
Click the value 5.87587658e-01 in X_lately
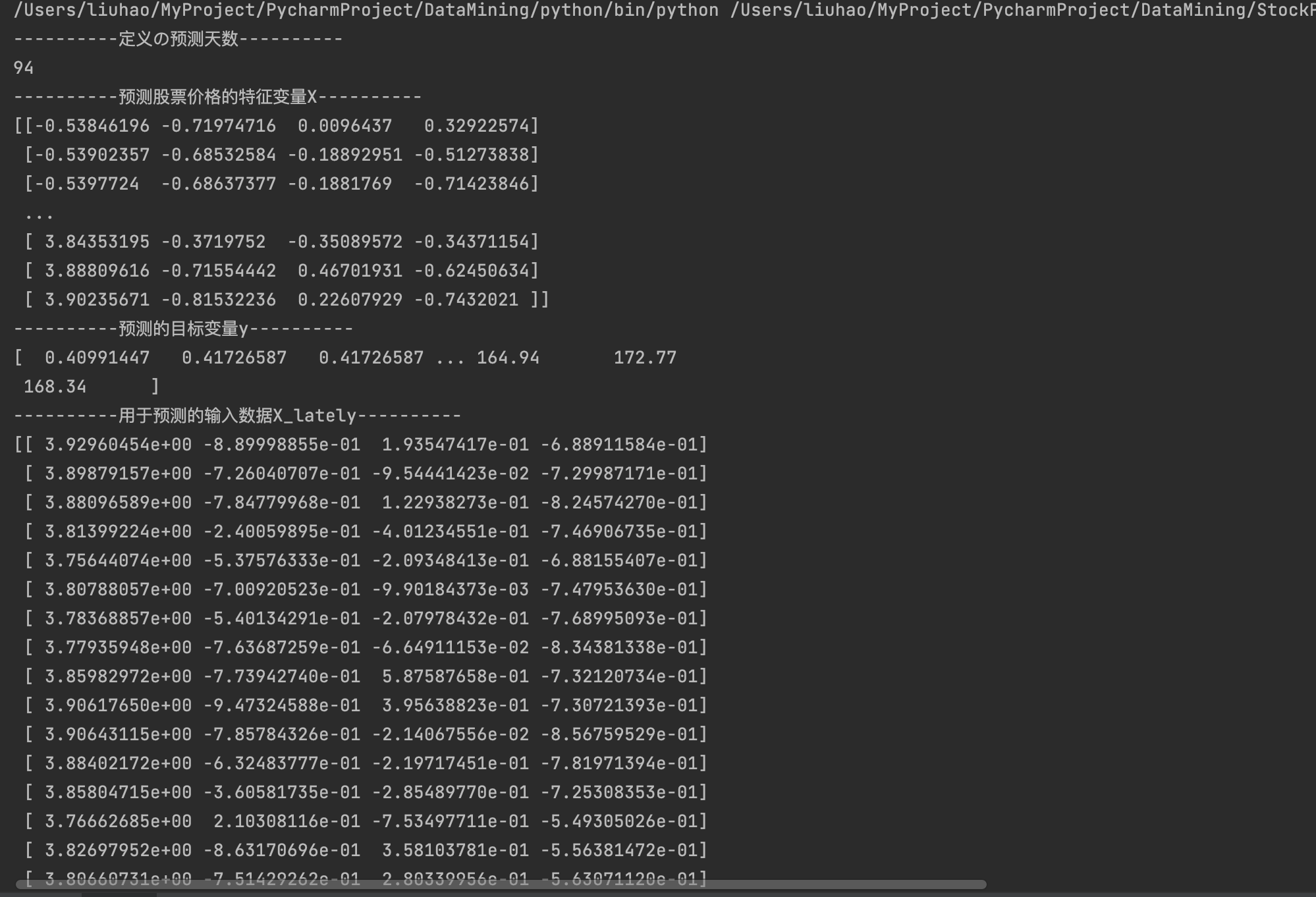[456, 676]
